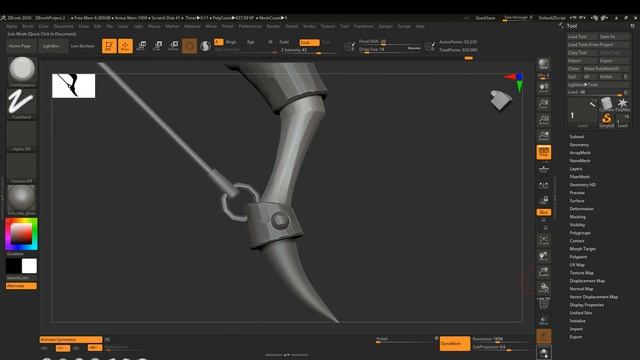Click the Load Tool button
Viewport: 640px width, 360px height.
[x=582, y=36]
